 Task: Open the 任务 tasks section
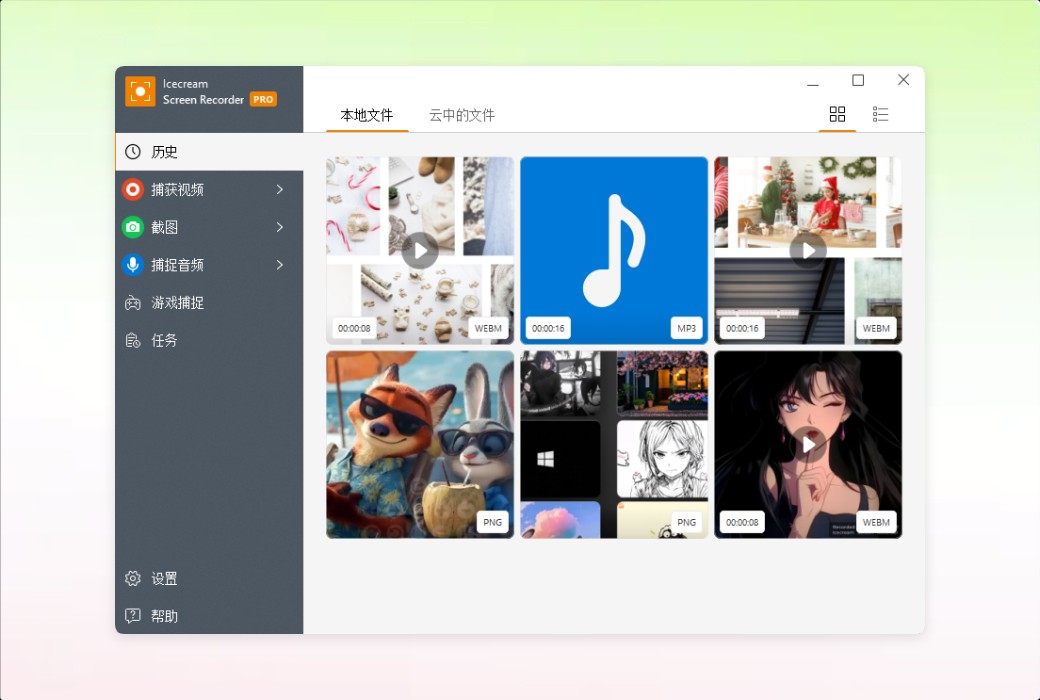[x=166, y=340]
